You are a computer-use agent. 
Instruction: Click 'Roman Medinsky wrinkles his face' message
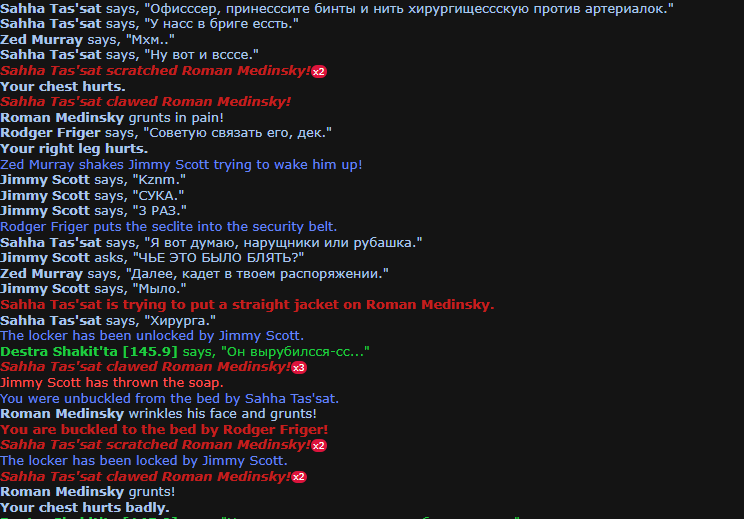pos(158,414)
